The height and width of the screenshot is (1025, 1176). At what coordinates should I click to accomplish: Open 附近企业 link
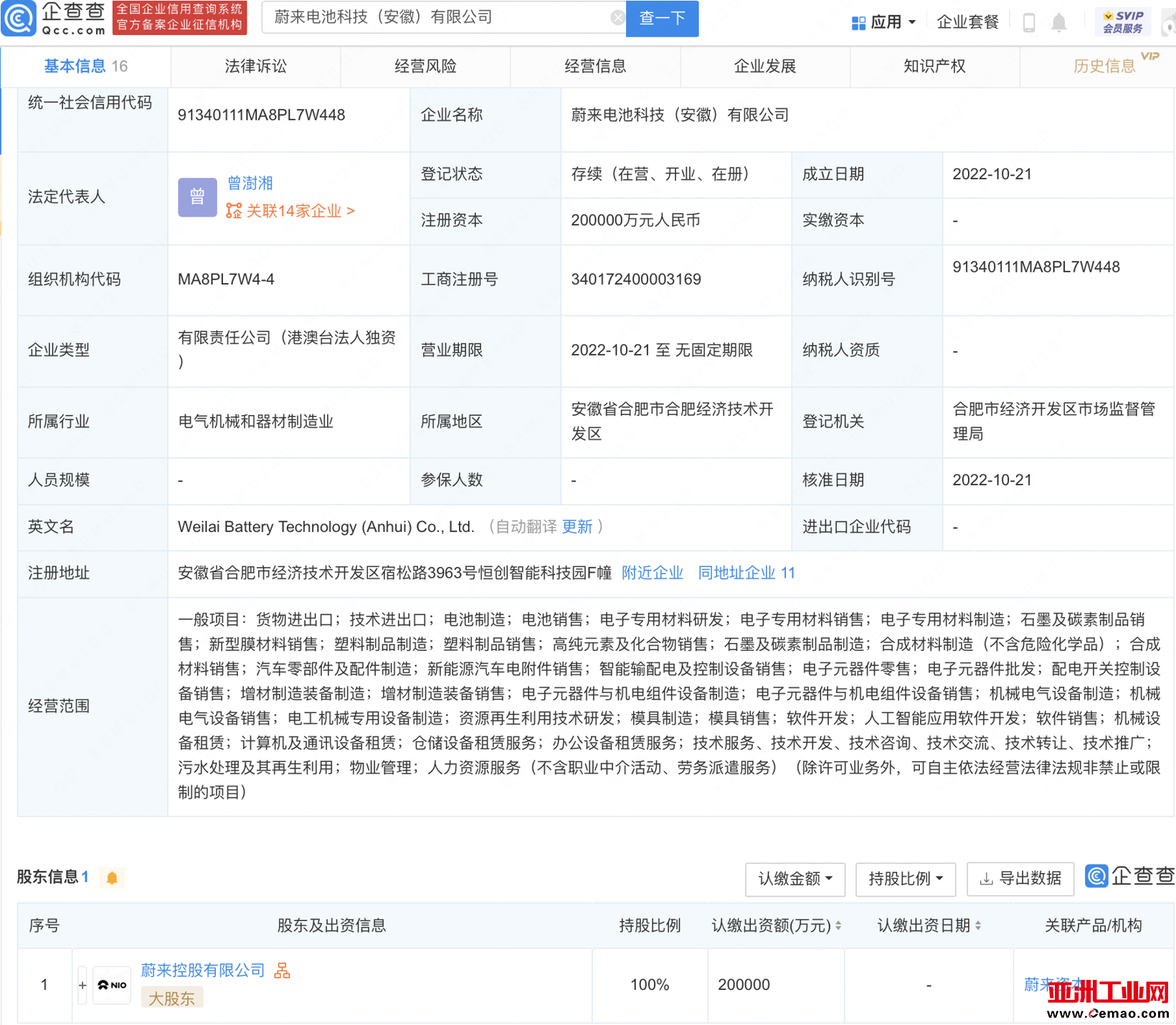[x=653, y=573]
